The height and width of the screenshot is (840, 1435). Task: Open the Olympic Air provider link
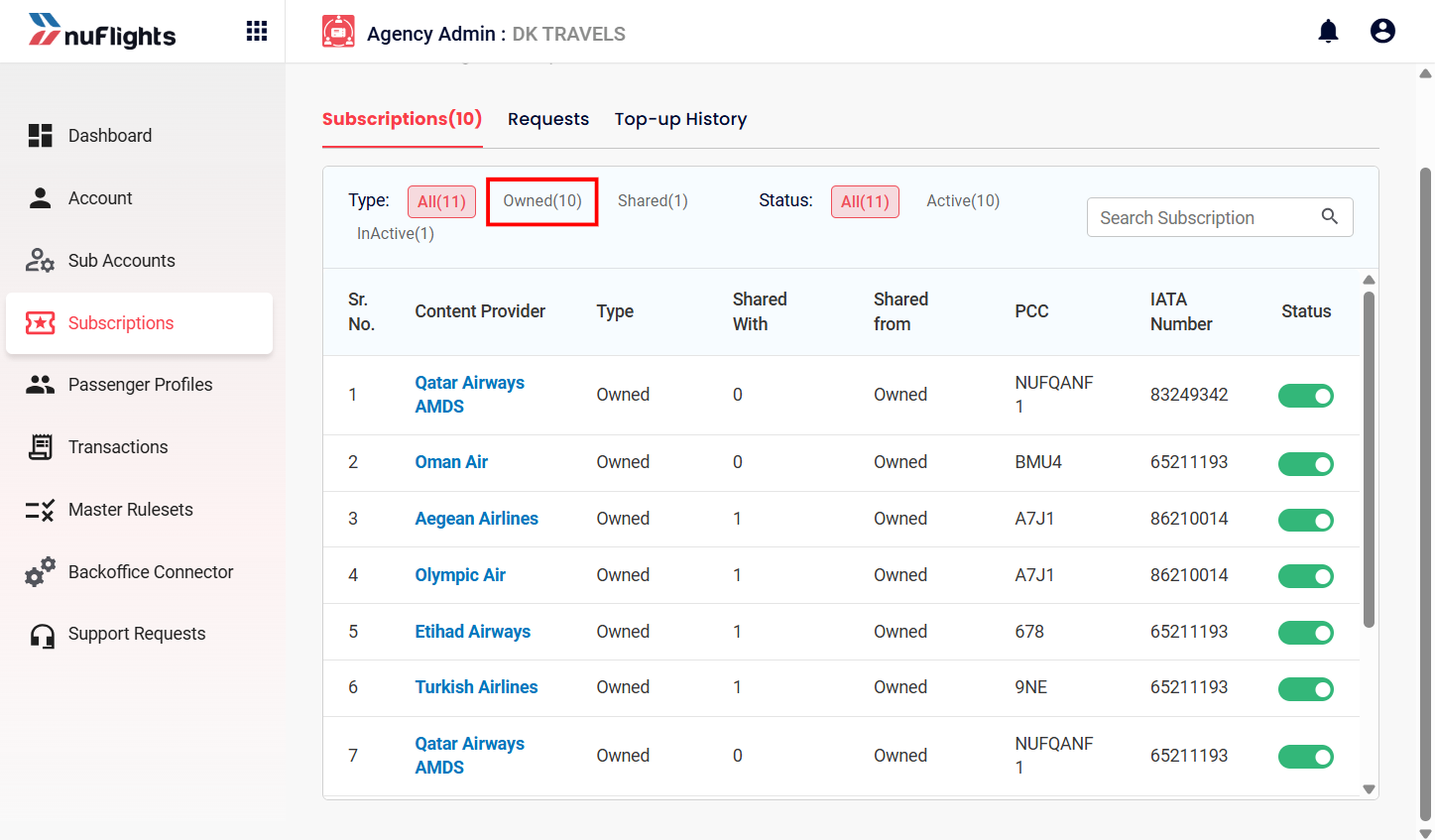pos(460,575)
